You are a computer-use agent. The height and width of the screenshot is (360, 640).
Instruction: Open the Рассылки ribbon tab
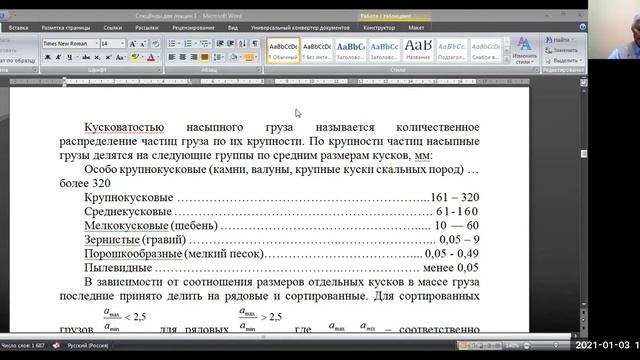pos(147,28)
